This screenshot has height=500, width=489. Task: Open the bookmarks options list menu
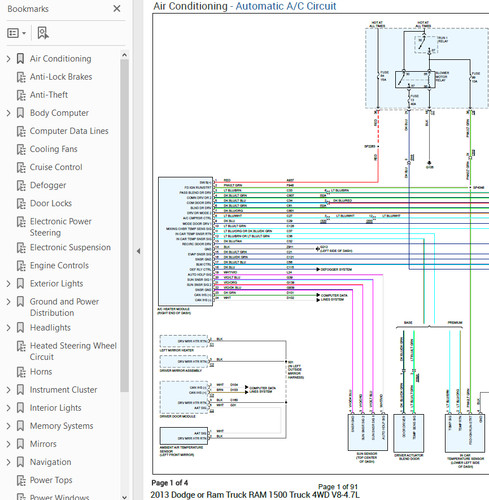(16, 33)
